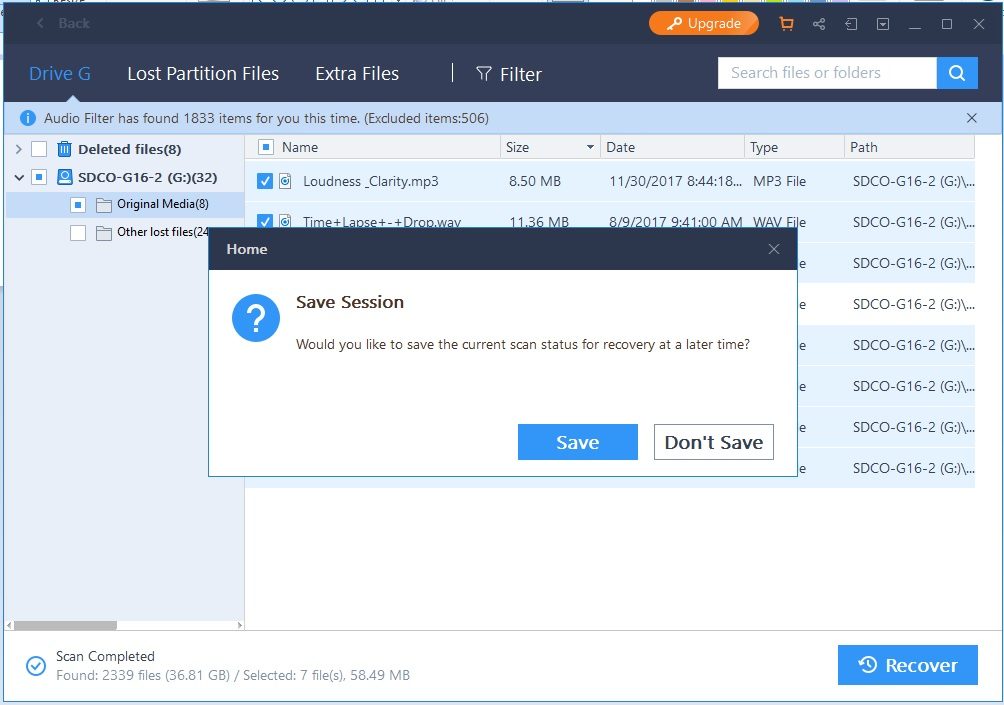Click the Recover button
The image size is (1004, 705).
tap(907, 665)
